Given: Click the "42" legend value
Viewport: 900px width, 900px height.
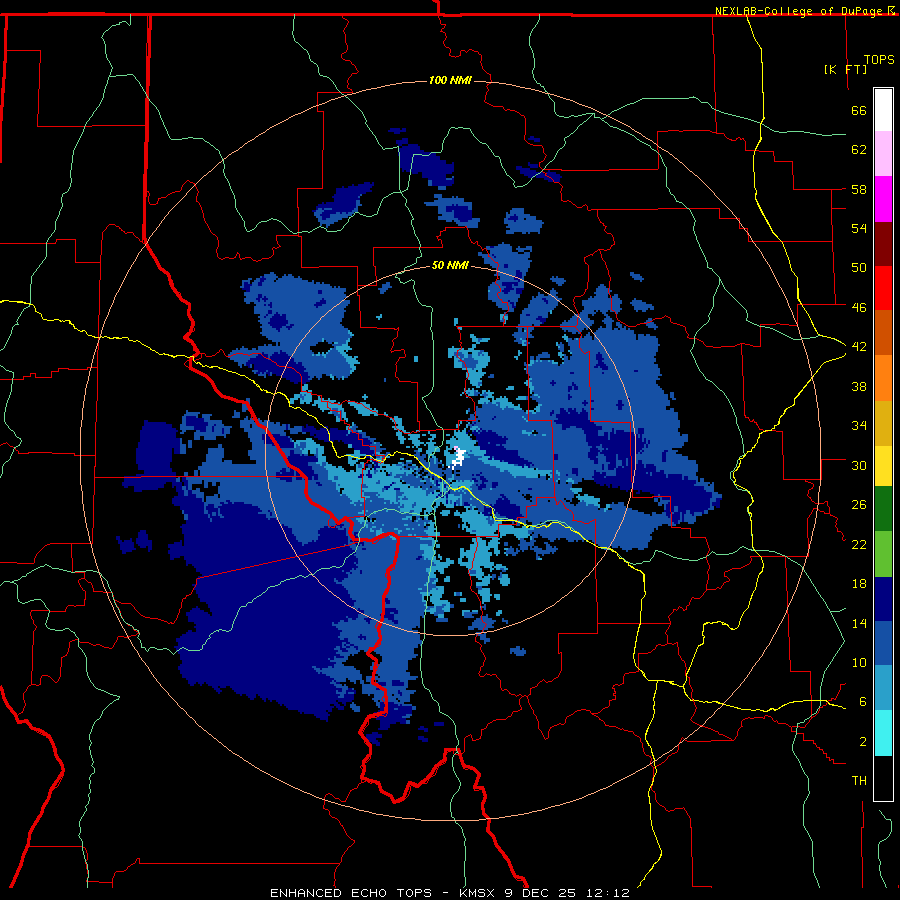Looking at the screenshot, I should (x=858, y=347).
